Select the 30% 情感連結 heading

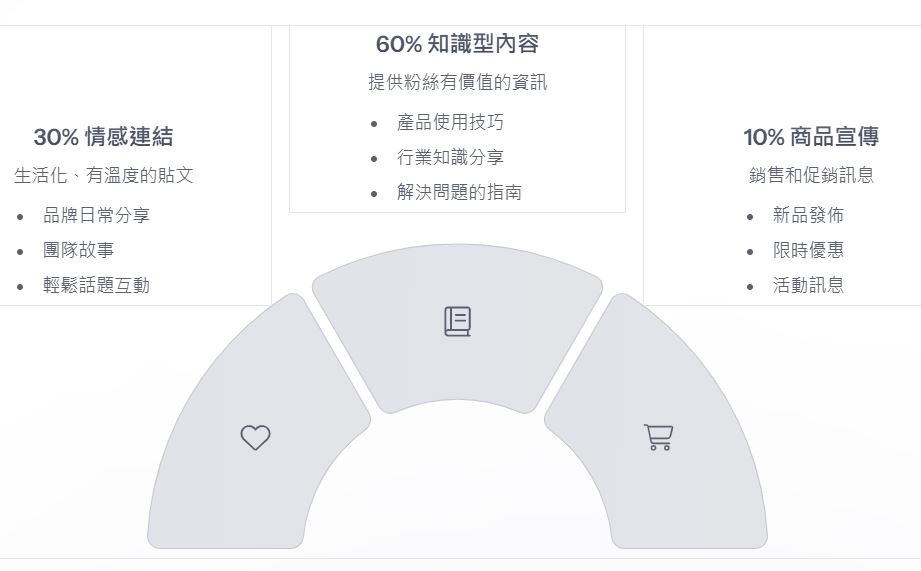pyautogui.click(x=103, y=137)
